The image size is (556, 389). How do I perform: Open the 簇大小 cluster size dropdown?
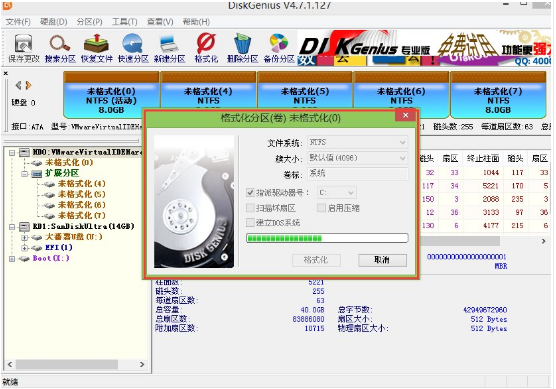(x=357, y=158)
